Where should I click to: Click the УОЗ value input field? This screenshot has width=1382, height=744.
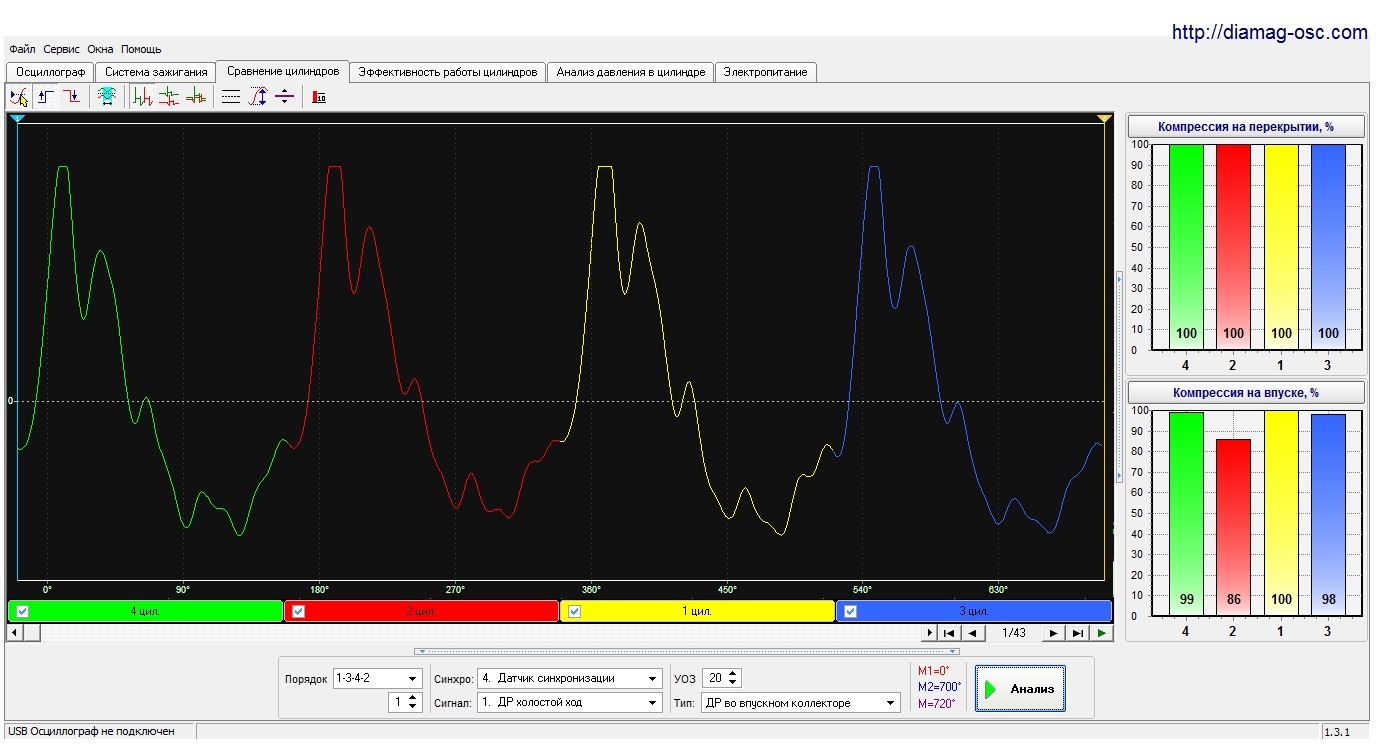714,678
